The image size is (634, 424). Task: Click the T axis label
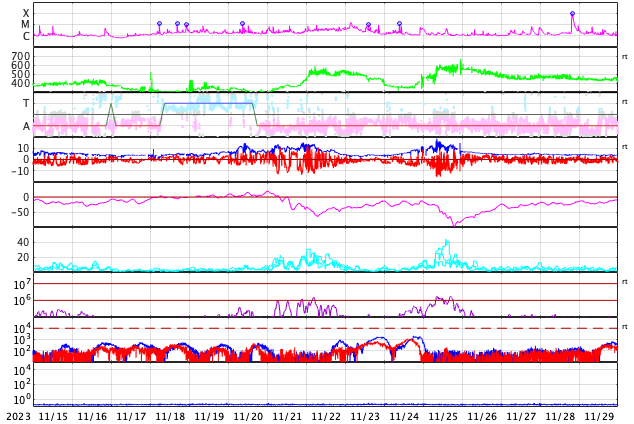pos(26,103)
